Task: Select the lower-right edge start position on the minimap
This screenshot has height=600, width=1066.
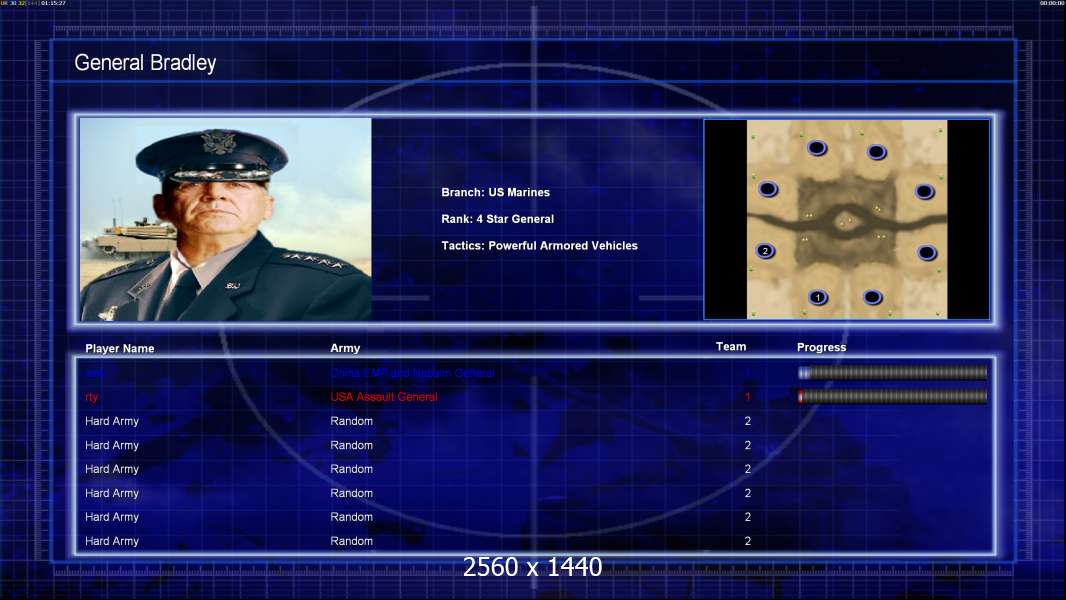Action: [x=927, y=253]
